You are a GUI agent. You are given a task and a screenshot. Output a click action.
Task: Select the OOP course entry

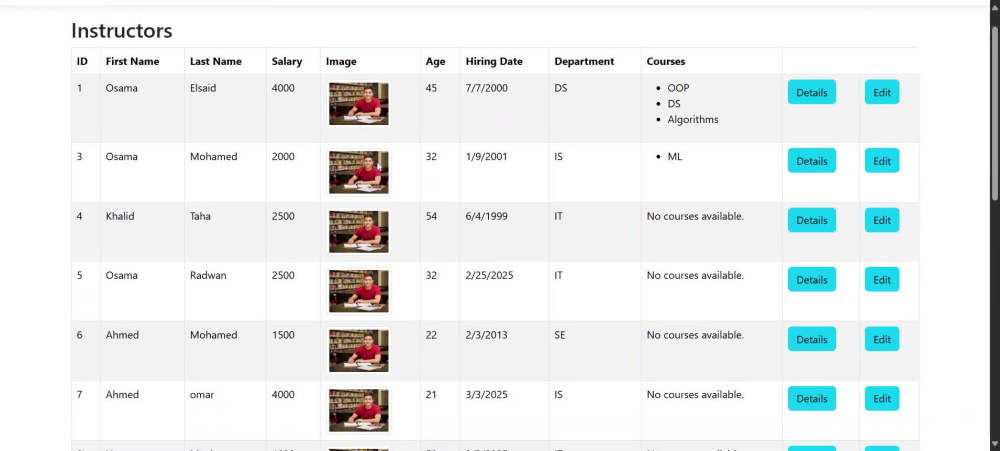[x=678, y=88]
